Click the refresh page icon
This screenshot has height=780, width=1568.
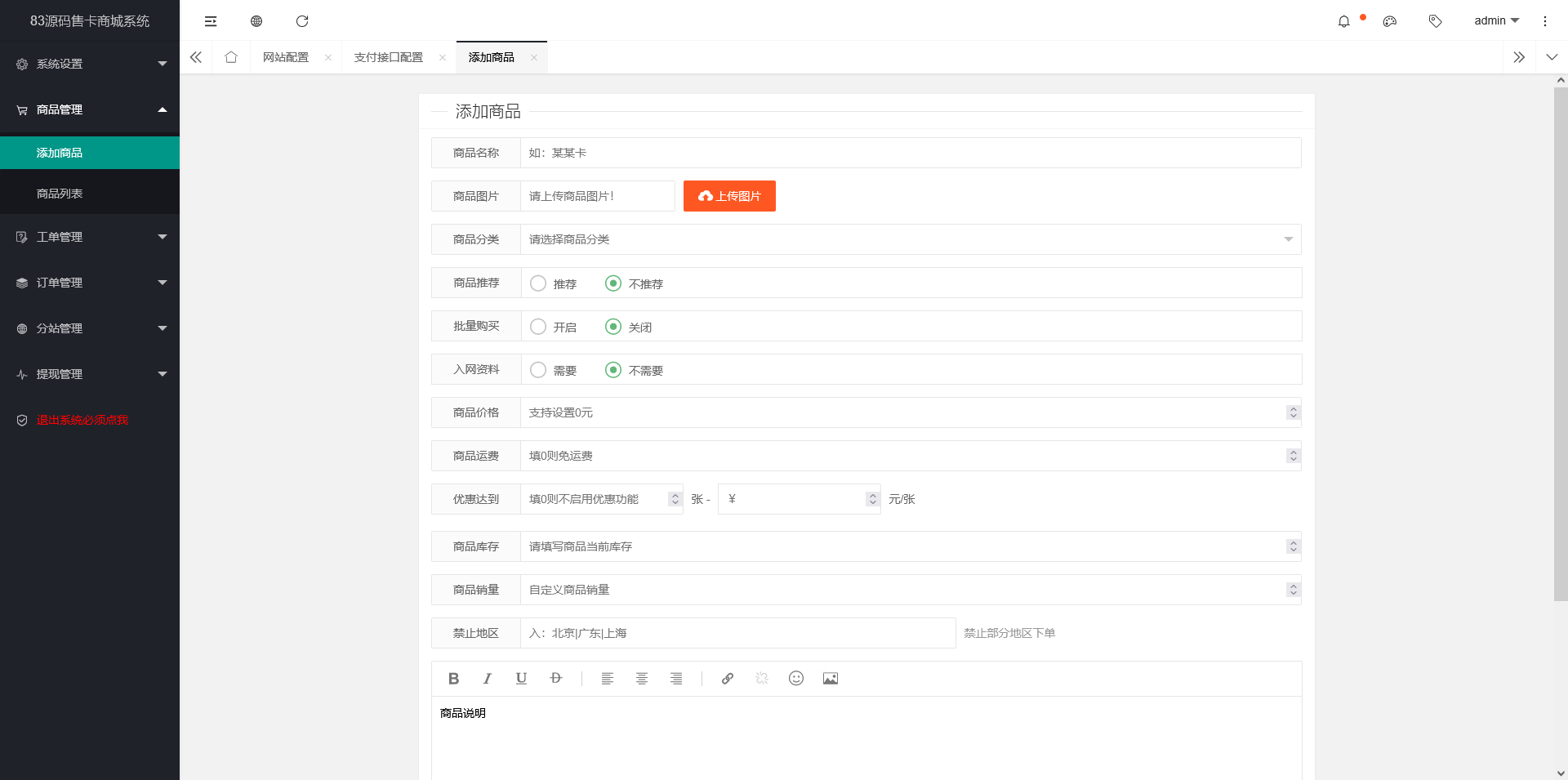302,21
